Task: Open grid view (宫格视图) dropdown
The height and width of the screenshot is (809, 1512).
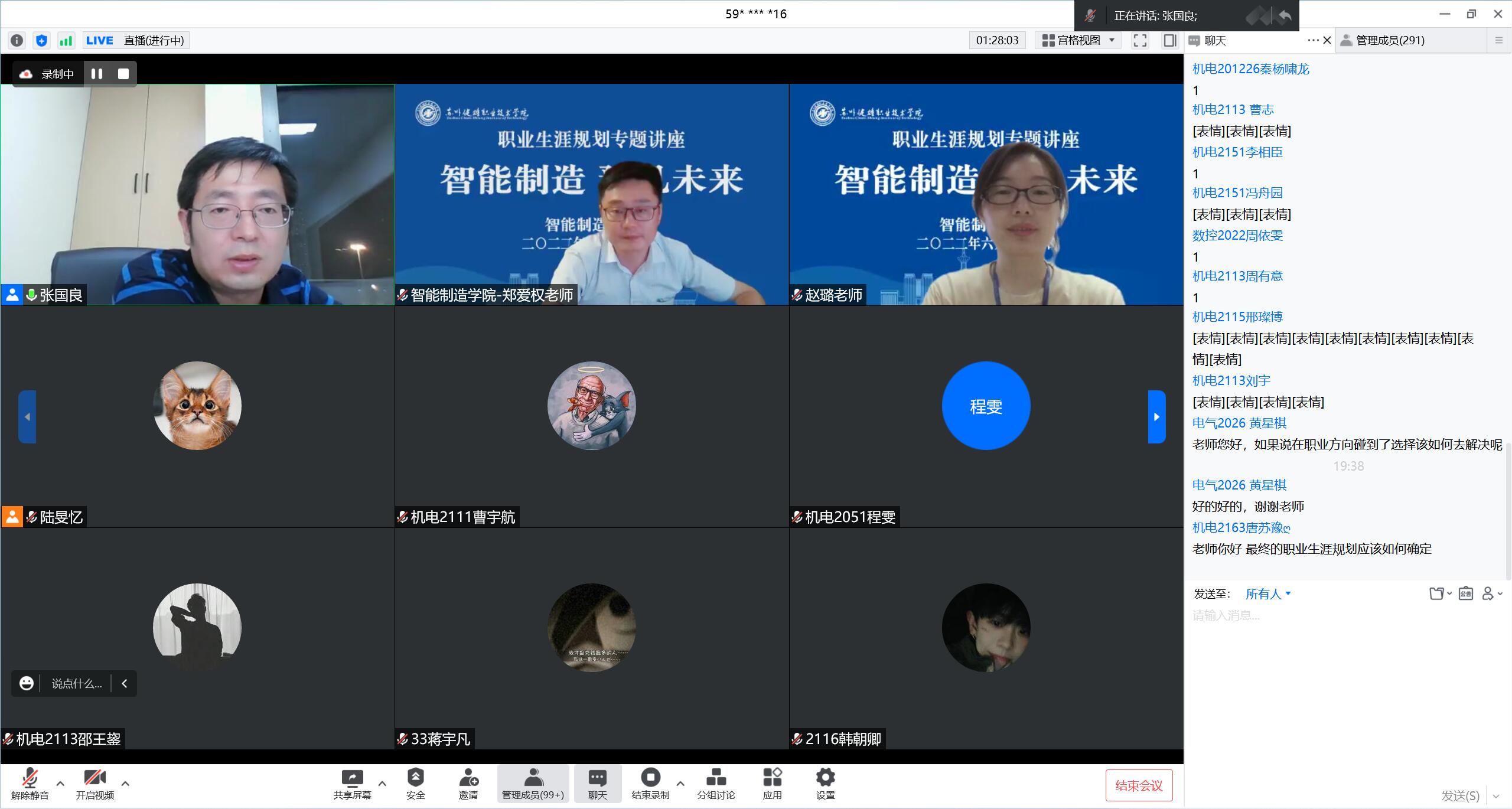Action: [x=1078, y=40]
